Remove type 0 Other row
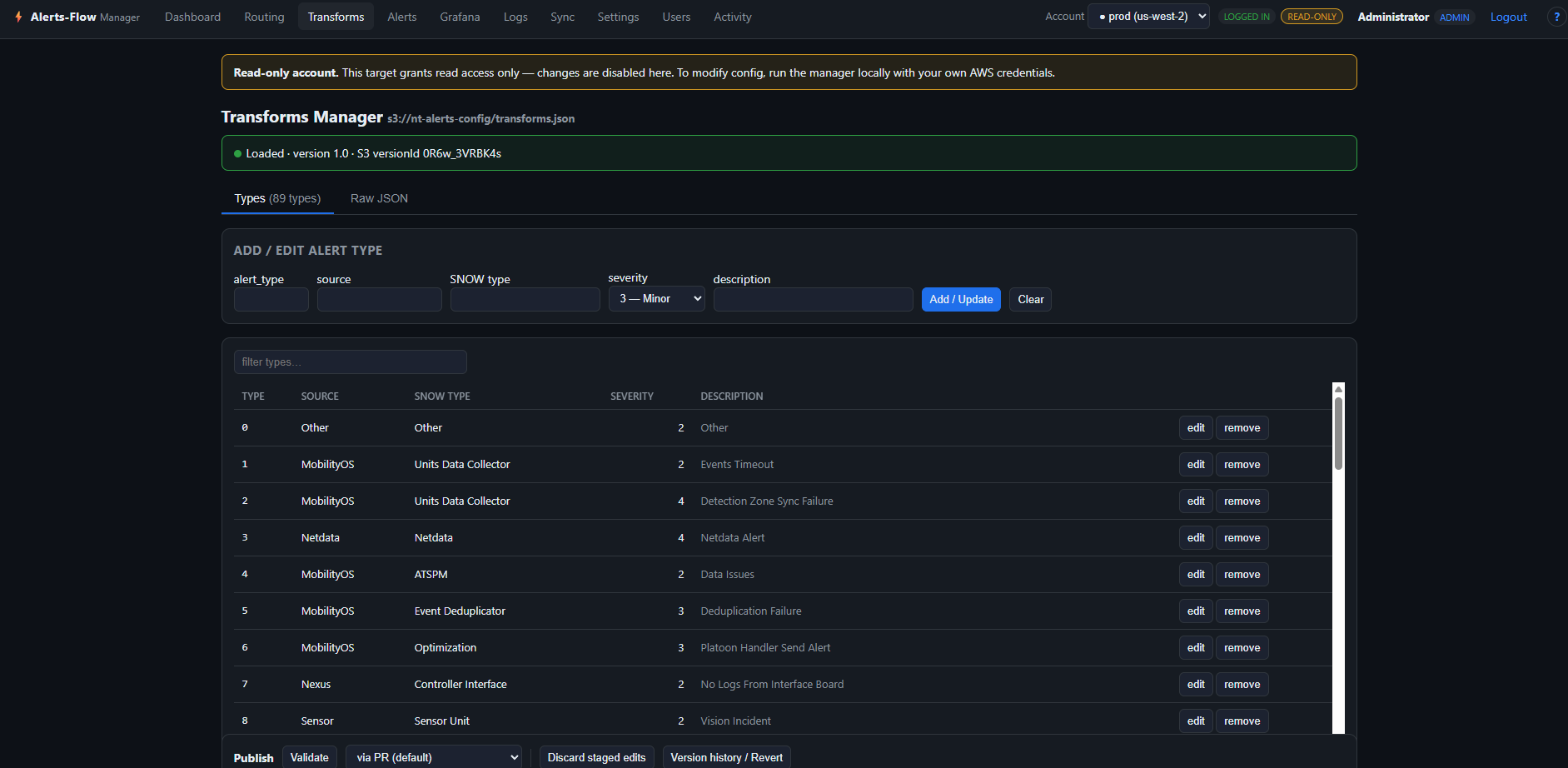This screenshot has height=768, width=1568. tap(1242, 427)
